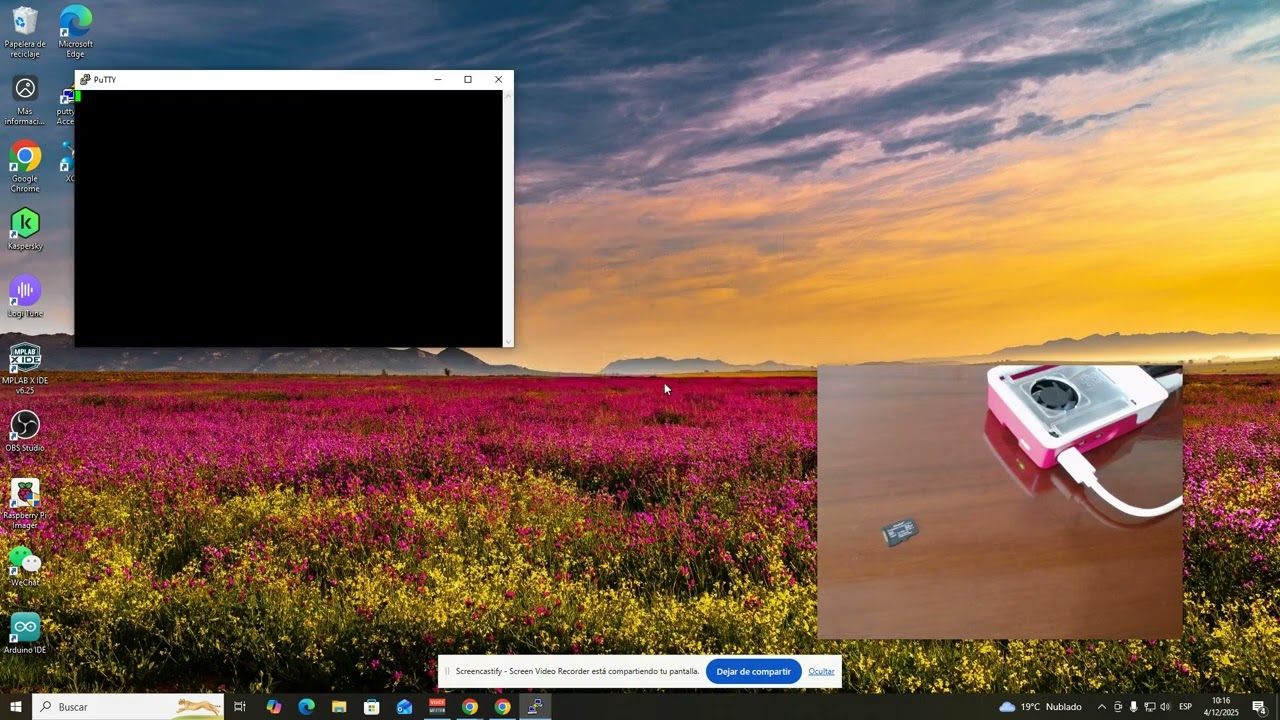Open File Explorer from the taskbar
This screenshot has height=720, width=1280.
coord(339,707)
